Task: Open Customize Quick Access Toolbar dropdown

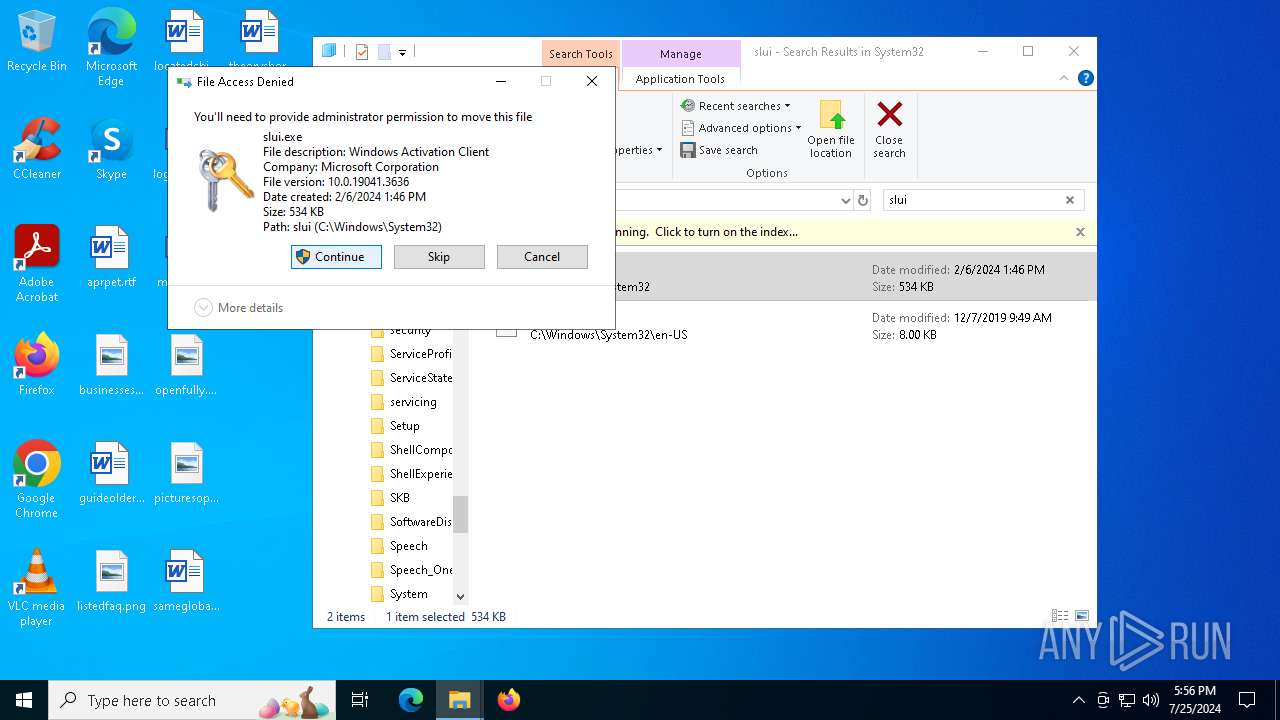Action: [402, 52]
